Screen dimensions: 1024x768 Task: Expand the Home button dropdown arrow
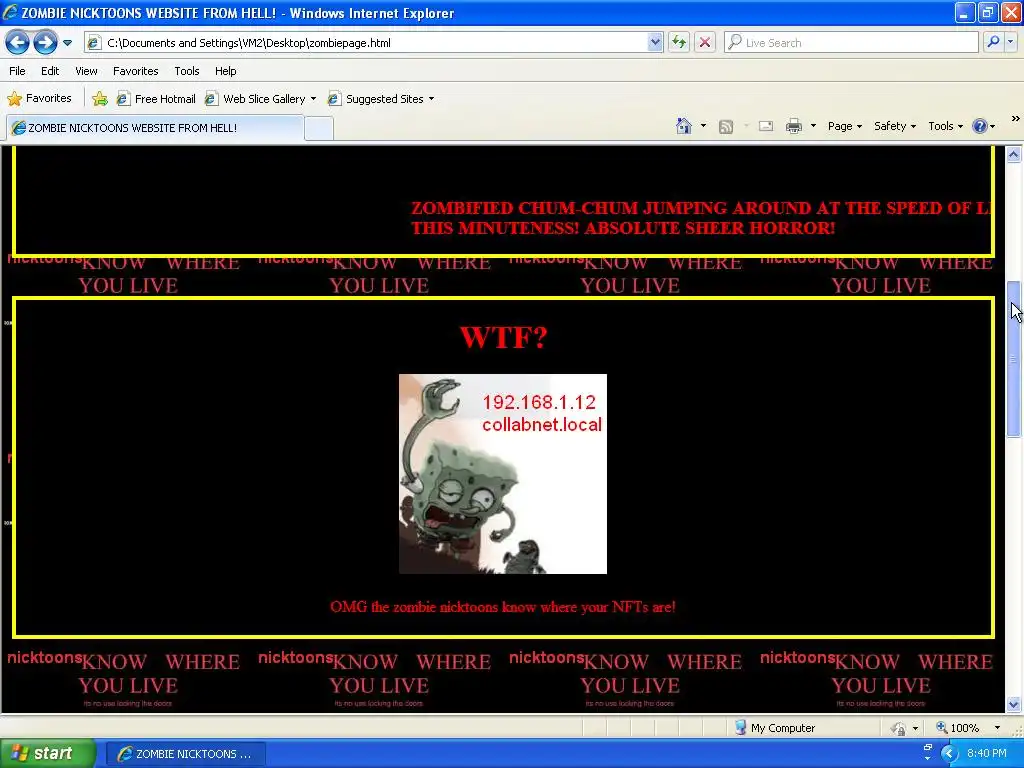703,126
